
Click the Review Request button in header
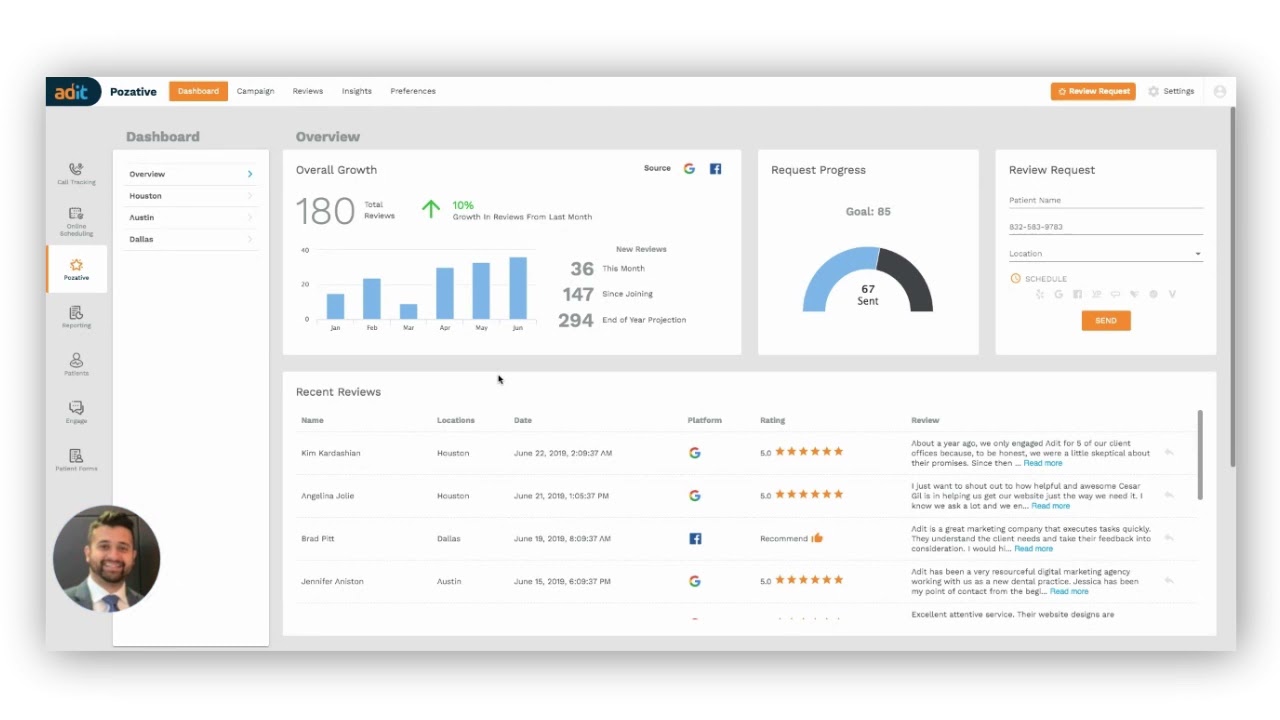[x=1093, y=91]
